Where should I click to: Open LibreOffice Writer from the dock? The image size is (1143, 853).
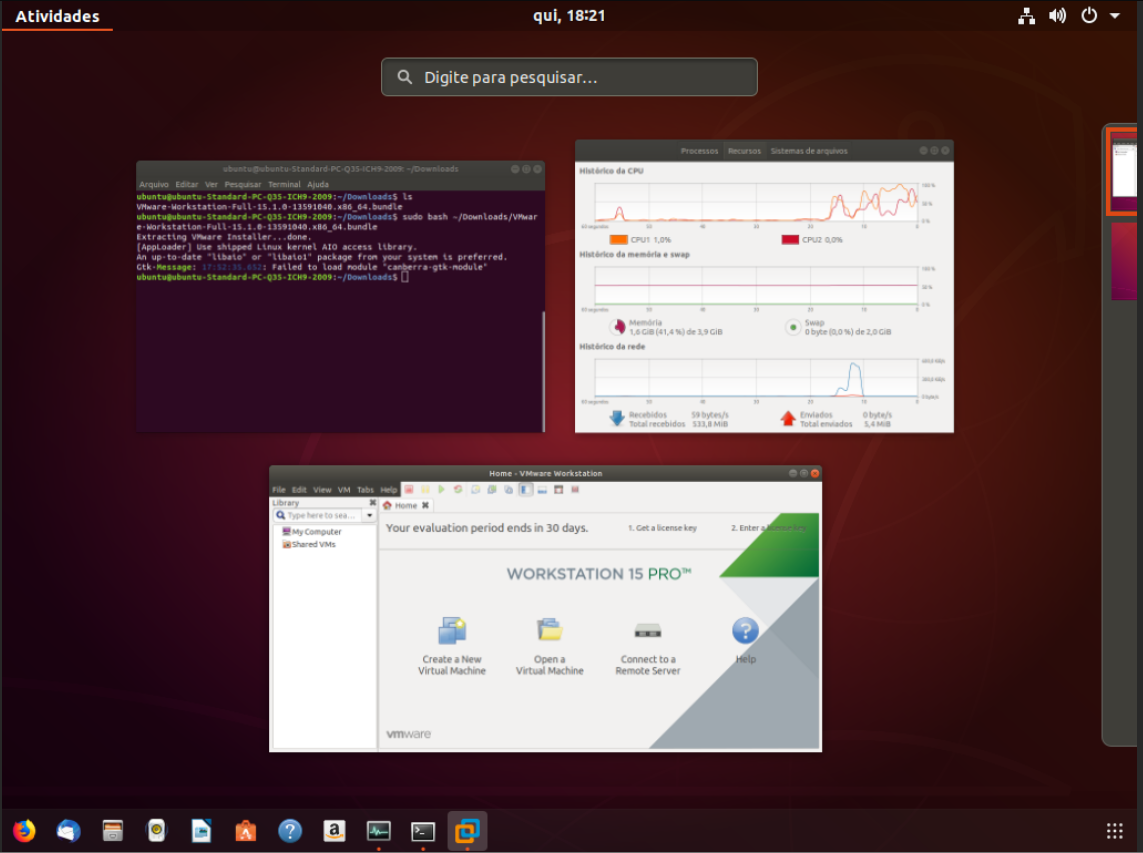click(201, 830)
